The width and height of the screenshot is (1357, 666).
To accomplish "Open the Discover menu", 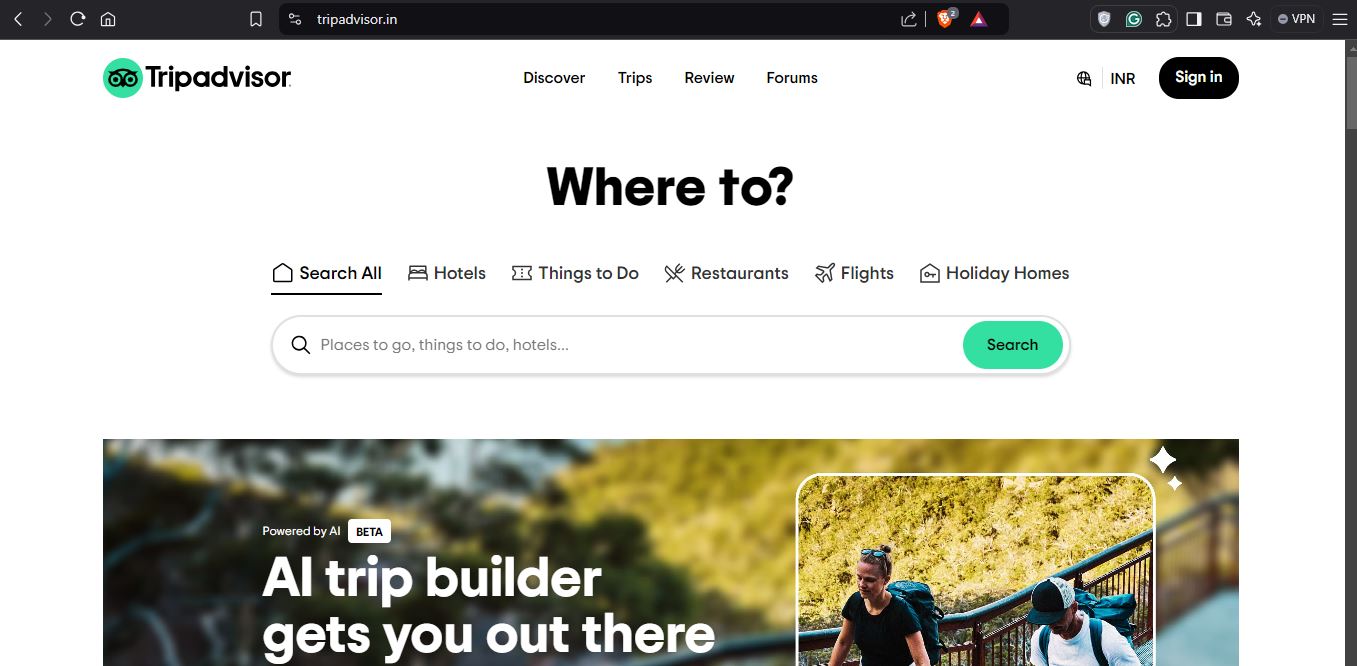I will point(554,78).
